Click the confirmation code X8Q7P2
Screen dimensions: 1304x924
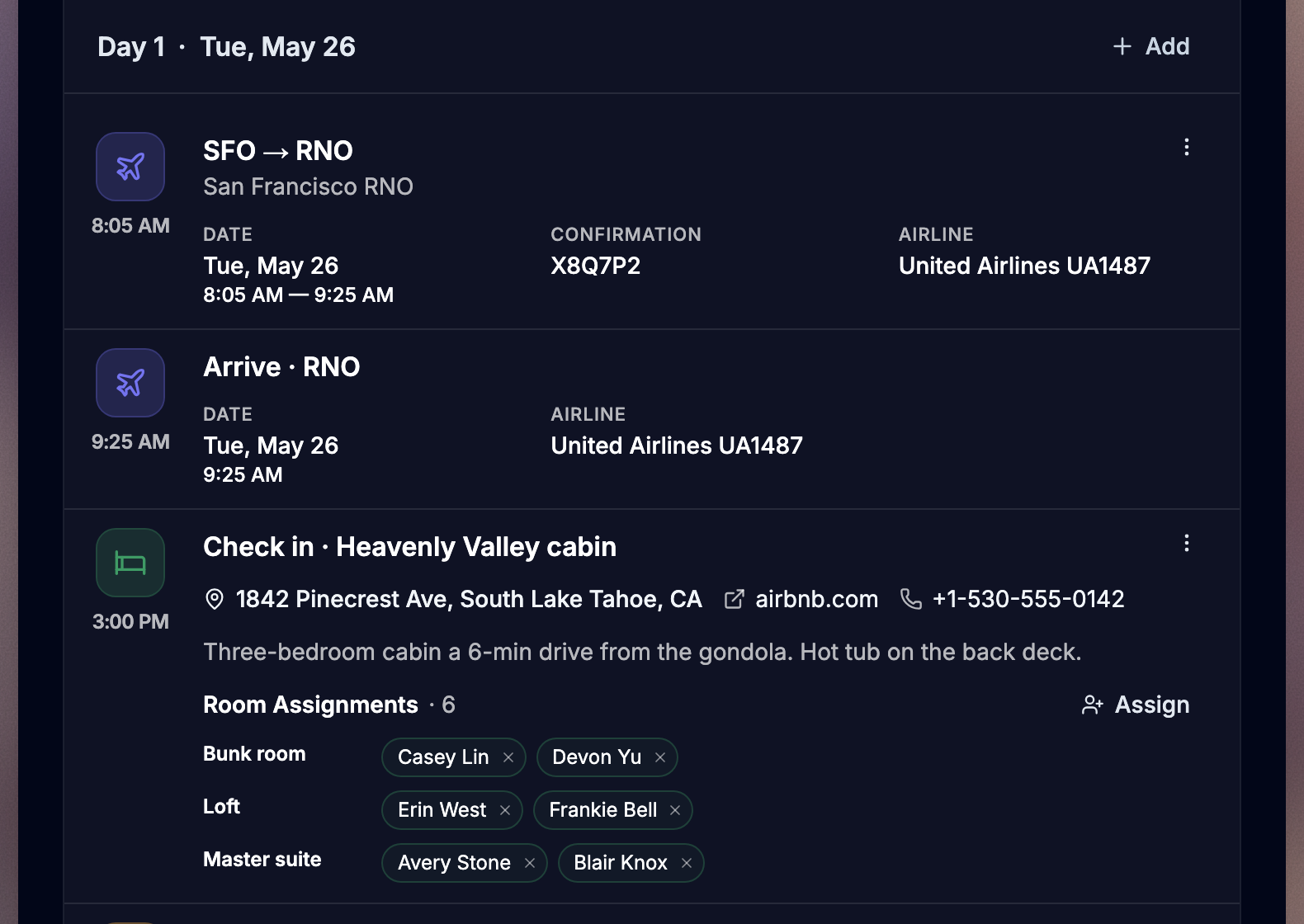tap(596, 266)
